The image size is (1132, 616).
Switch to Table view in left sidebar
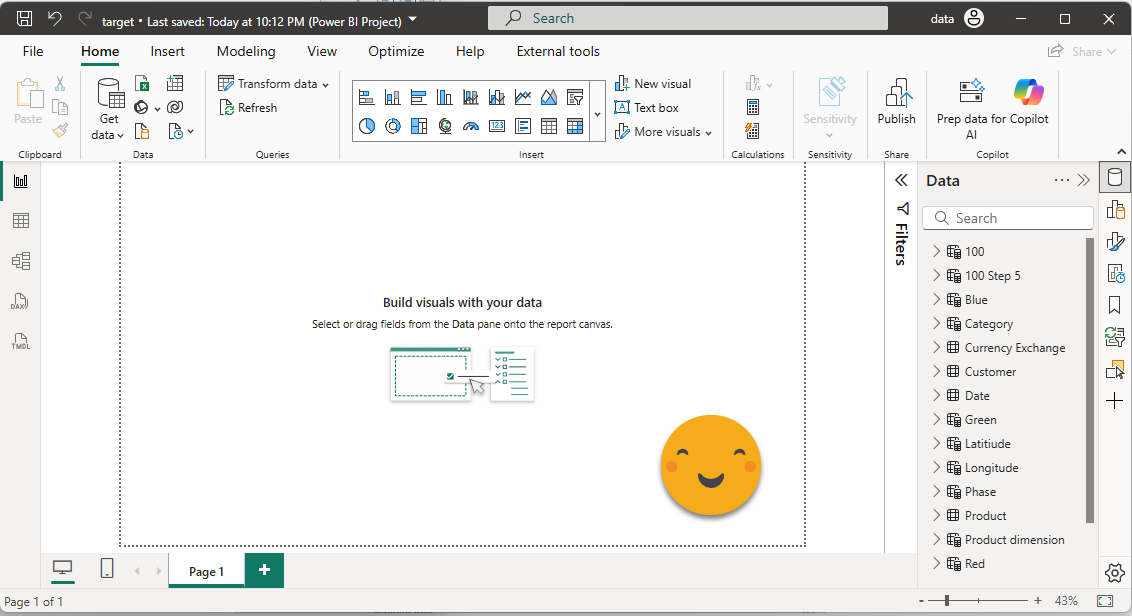(20, 221)
